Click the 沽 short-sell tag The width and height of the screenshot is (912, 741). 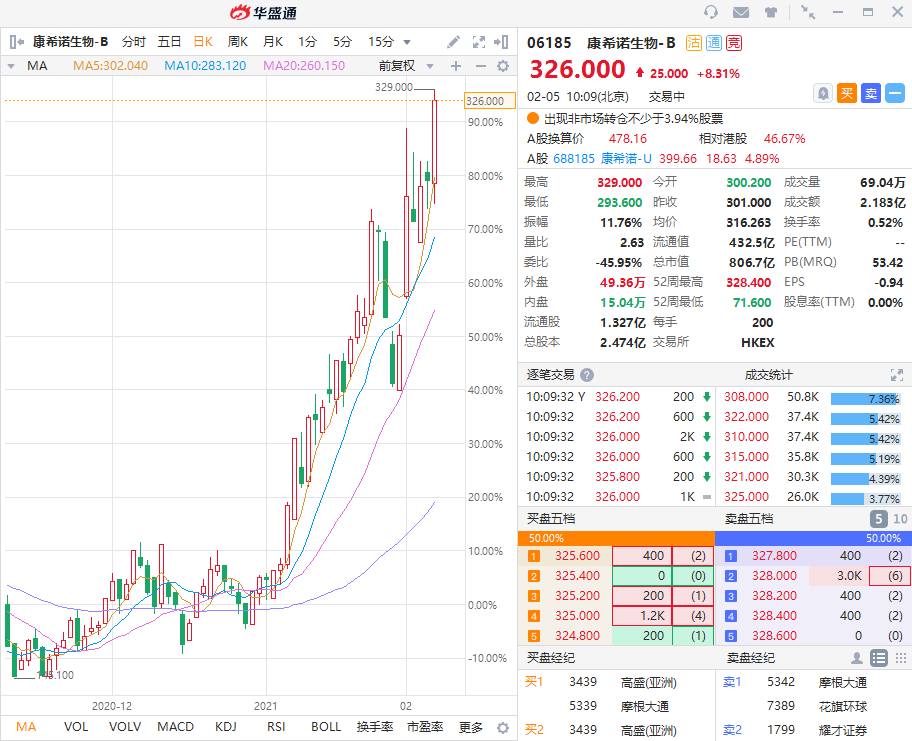(693, 43)
